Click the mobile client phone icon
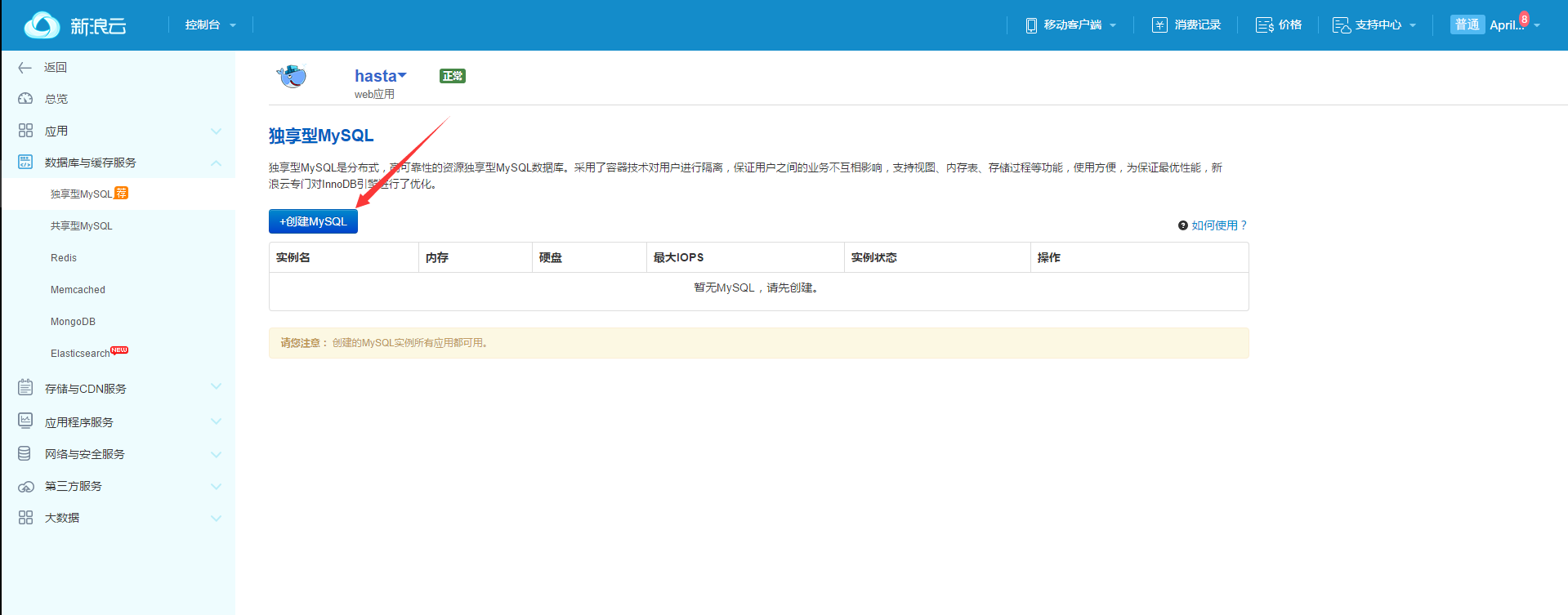 click(x=1031, y=25)
